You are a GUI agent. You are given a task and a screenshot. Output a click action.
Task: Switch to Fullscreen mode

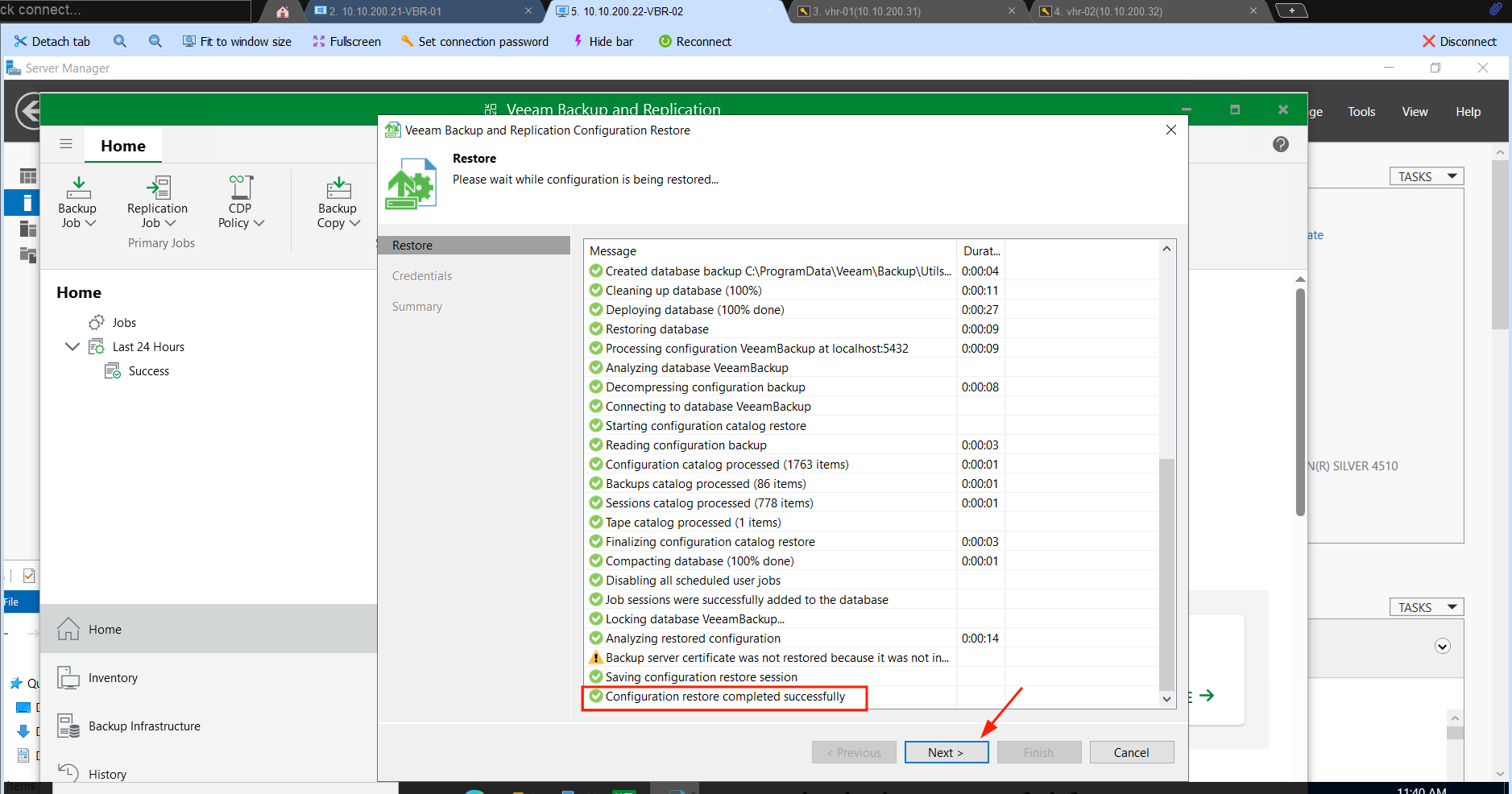tap(346, 41)
